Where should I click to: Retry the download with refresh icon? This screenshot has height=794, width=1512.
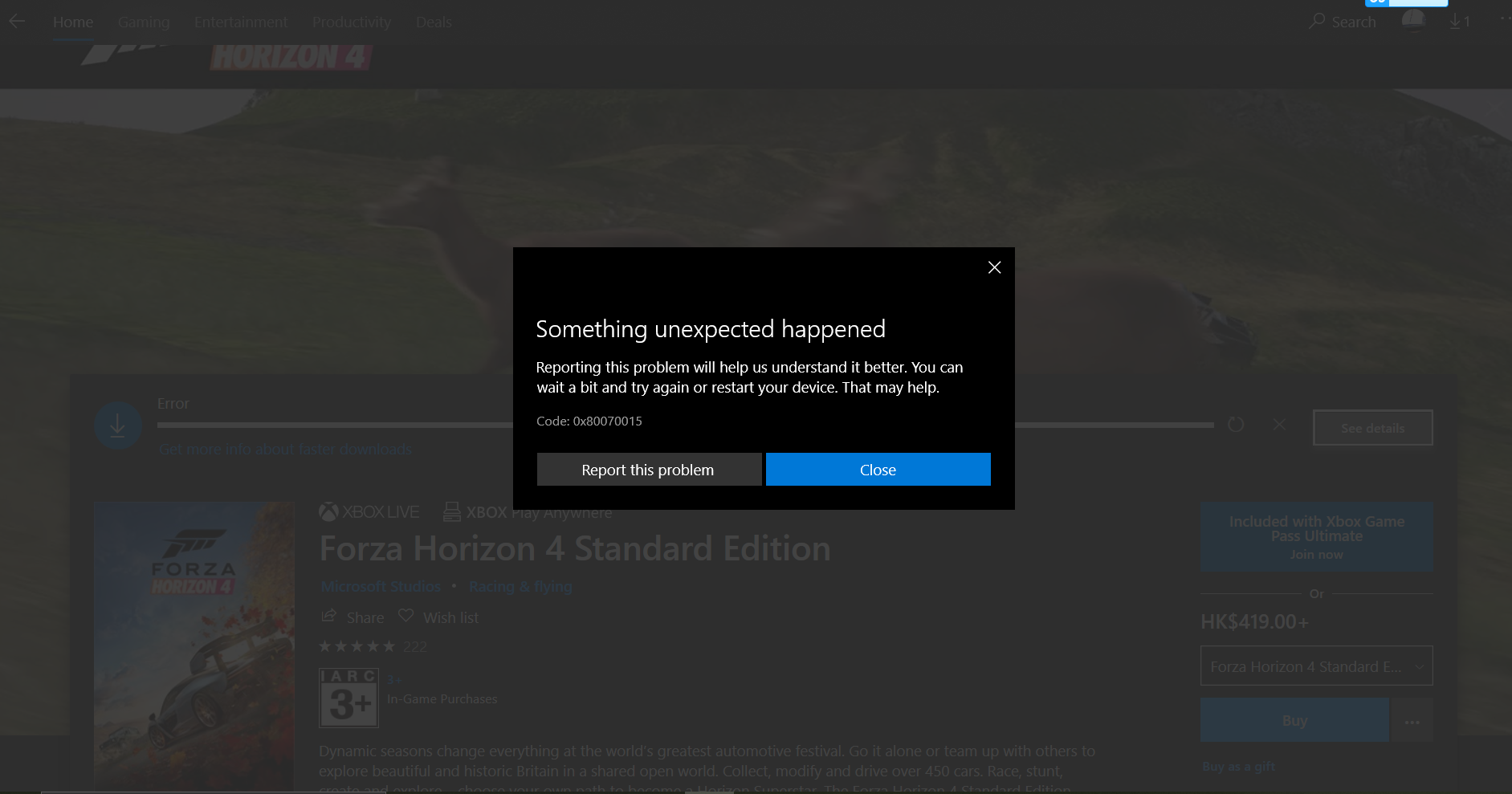click(x=1236, y=424)
